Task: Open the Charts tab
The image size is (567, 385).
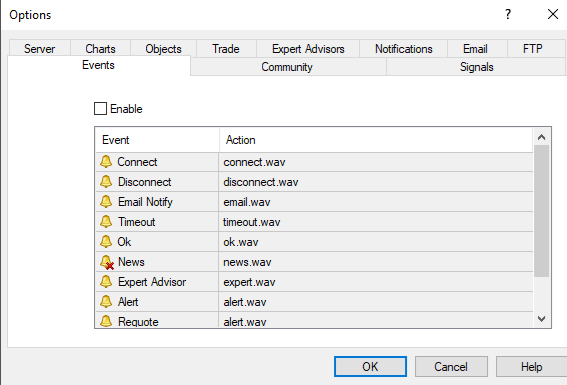Action: [x=100, y=49]
